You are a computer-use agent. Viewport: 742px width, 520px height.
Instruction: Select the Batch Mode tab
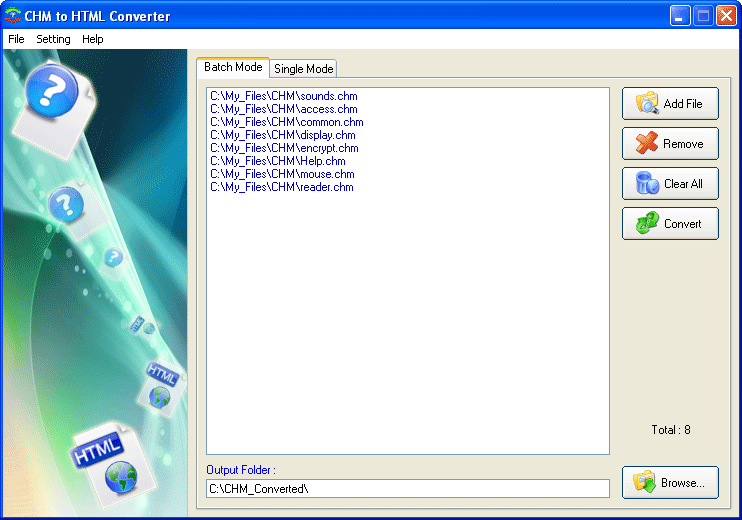pos(233,67)
